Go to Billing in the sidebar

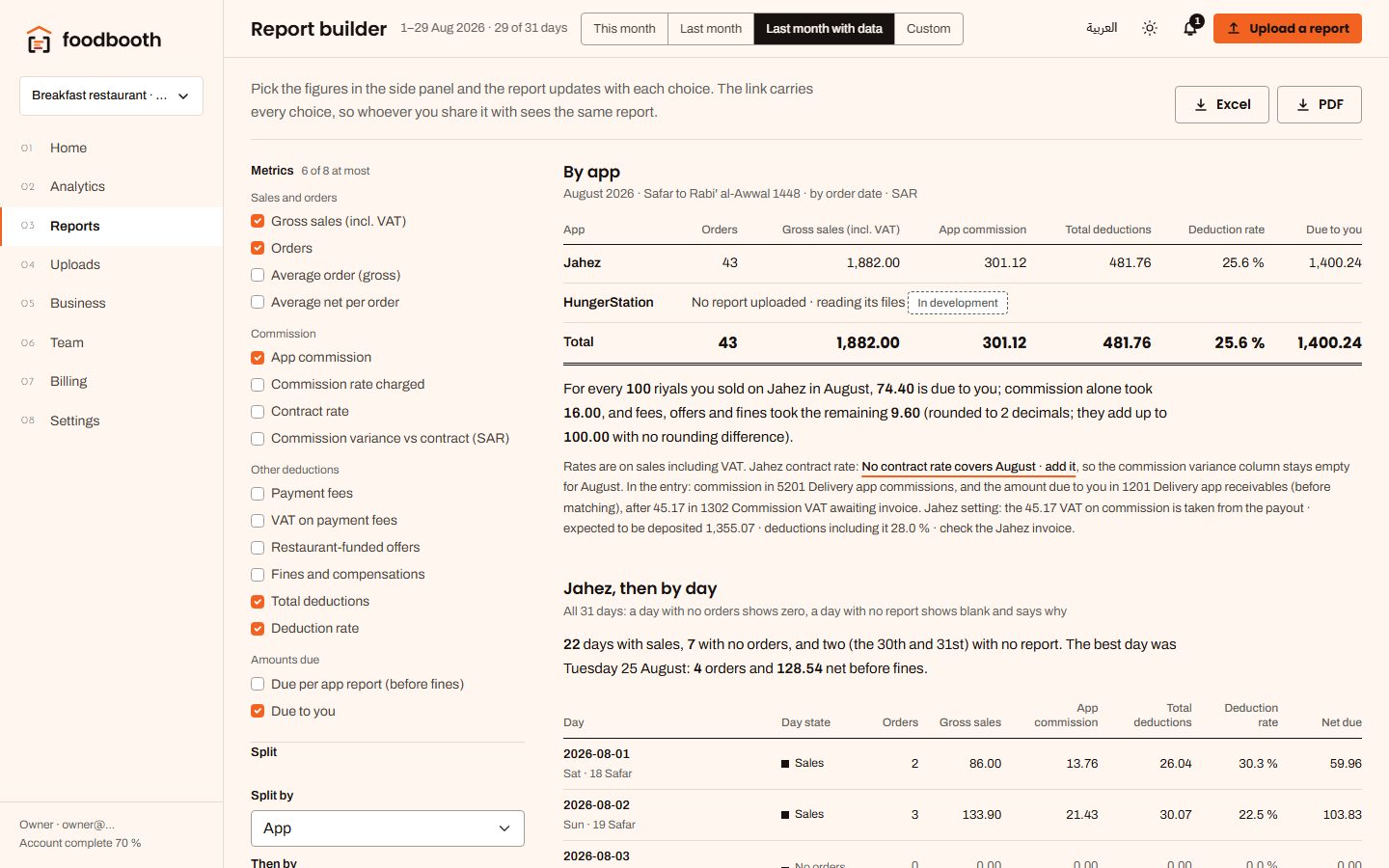[x=68, y=381]
